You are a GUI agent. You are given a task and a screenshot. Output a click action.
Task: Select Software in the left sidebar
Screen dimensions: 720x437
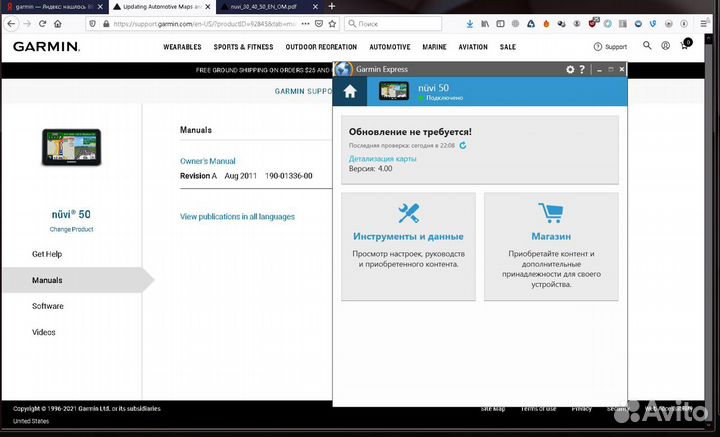[x=48, y=306]
